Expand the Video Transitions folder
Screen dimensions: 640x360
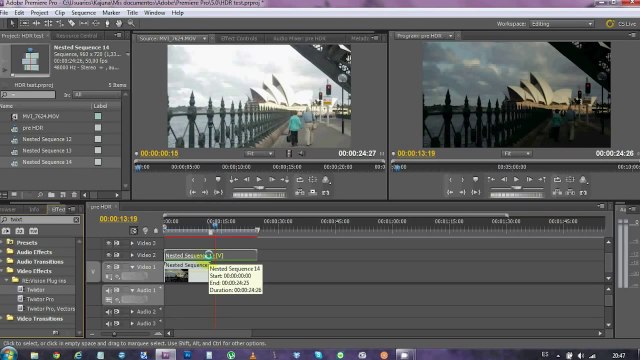pos(2,318)
